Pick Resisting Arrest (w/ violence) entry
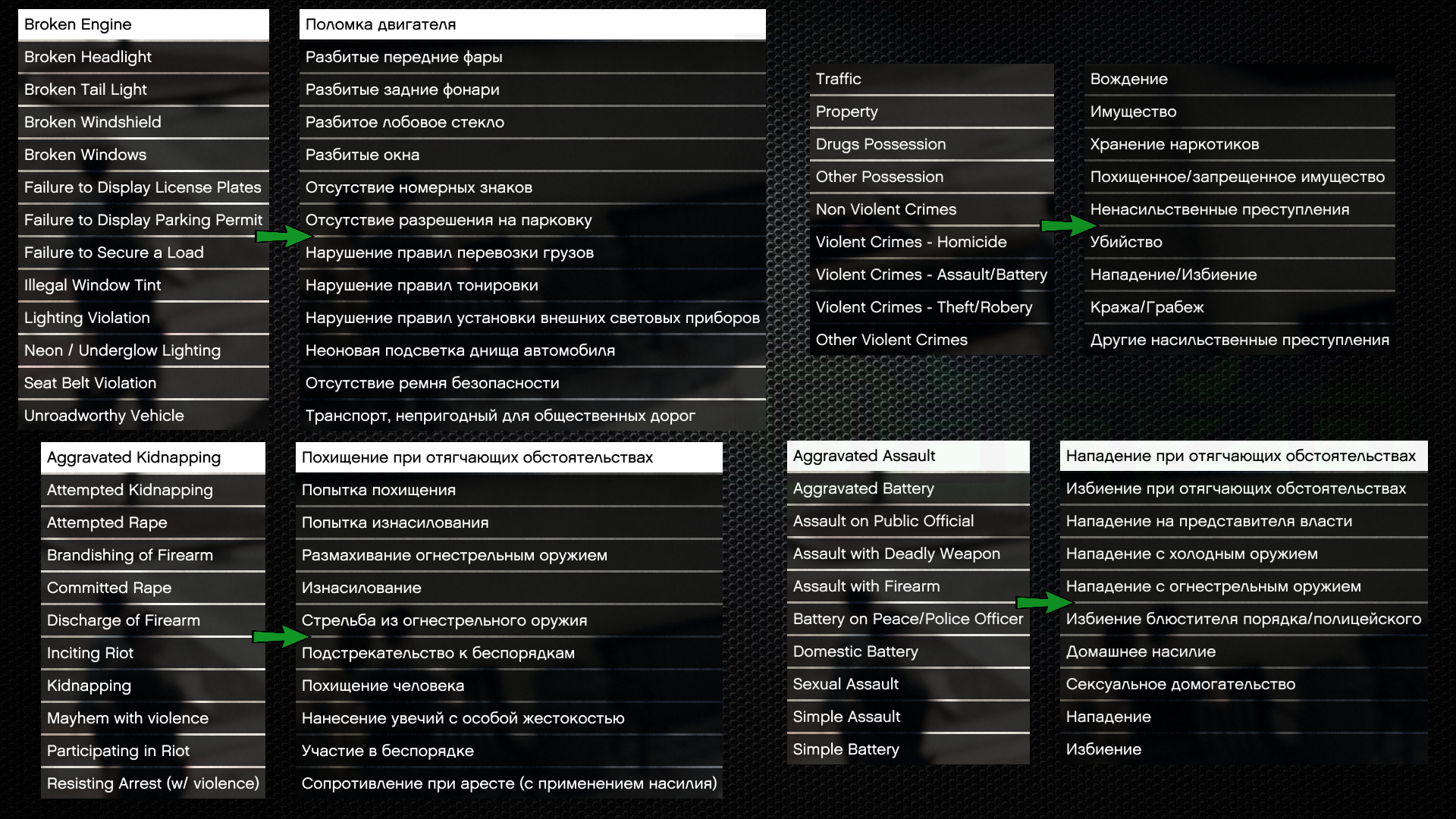This screenshot has width=1456, height=819. tap(153, 783)
